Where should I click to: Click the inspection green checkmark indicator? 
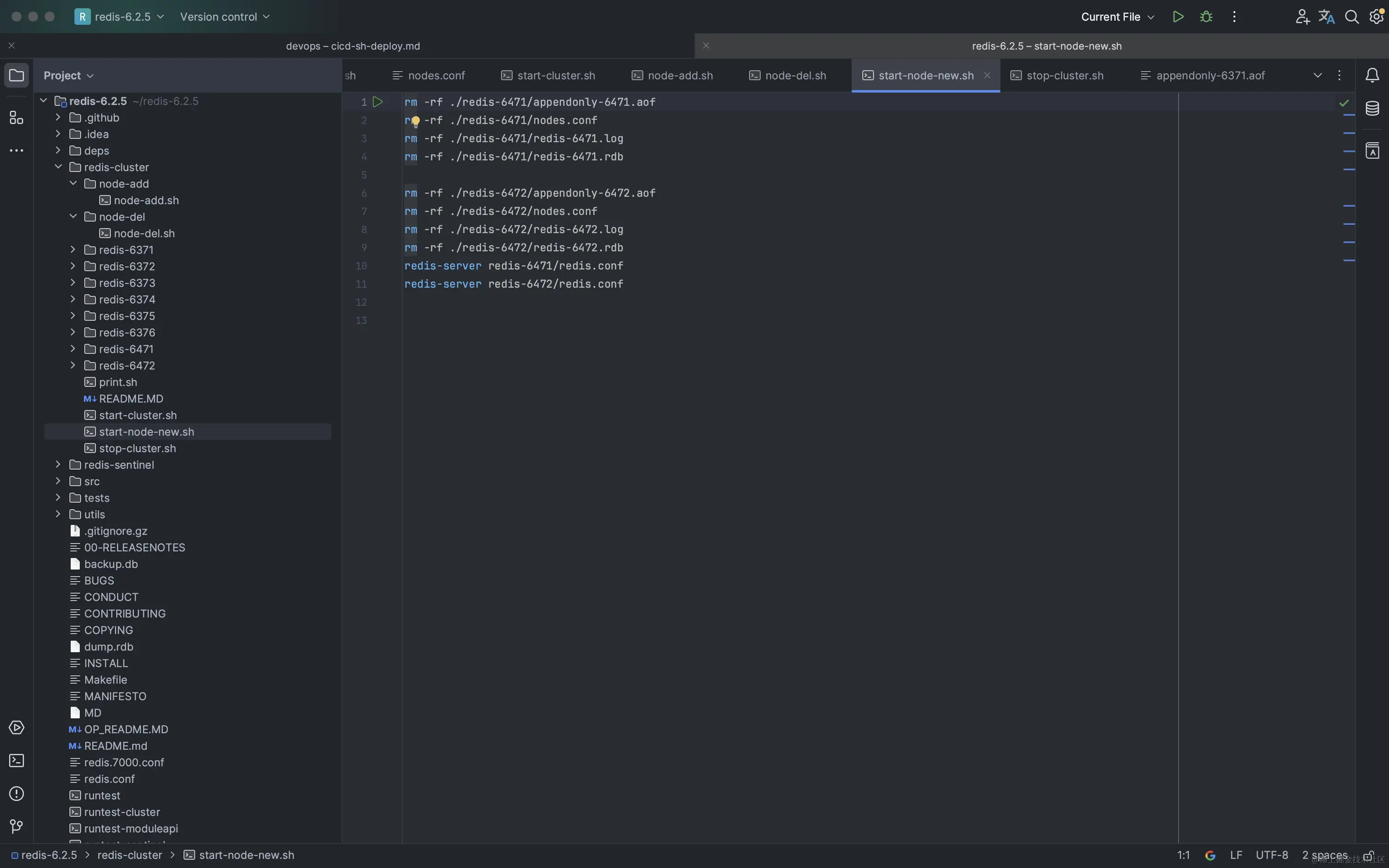pos(1344,103)
